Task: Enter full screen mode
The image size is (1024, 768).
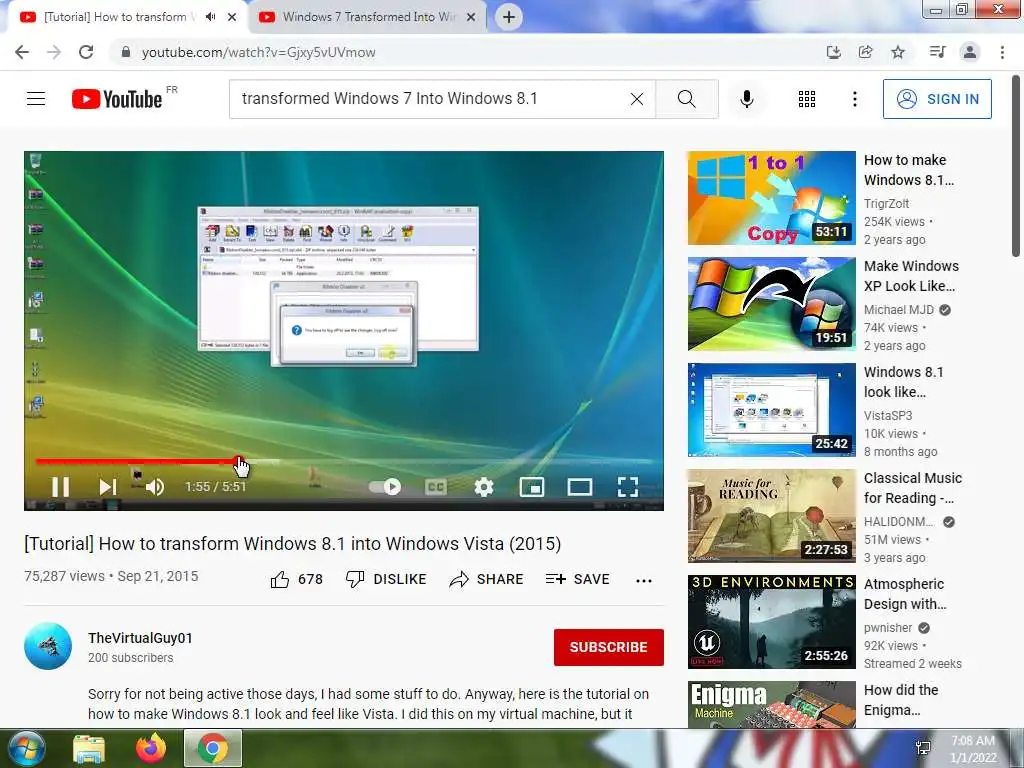Action: pos(628,487)
